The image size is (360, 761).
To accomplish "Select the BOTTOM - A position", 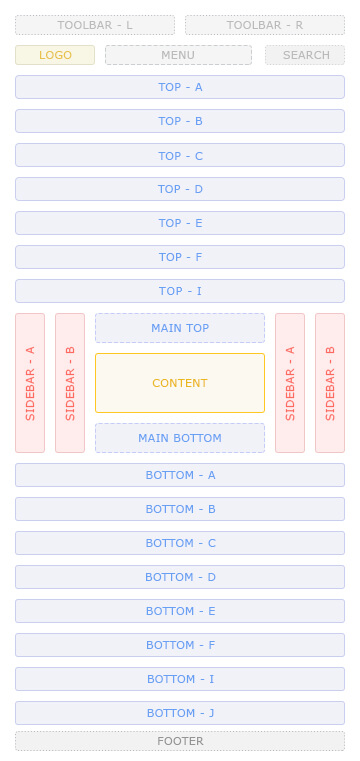I will [x=180, y=475].
